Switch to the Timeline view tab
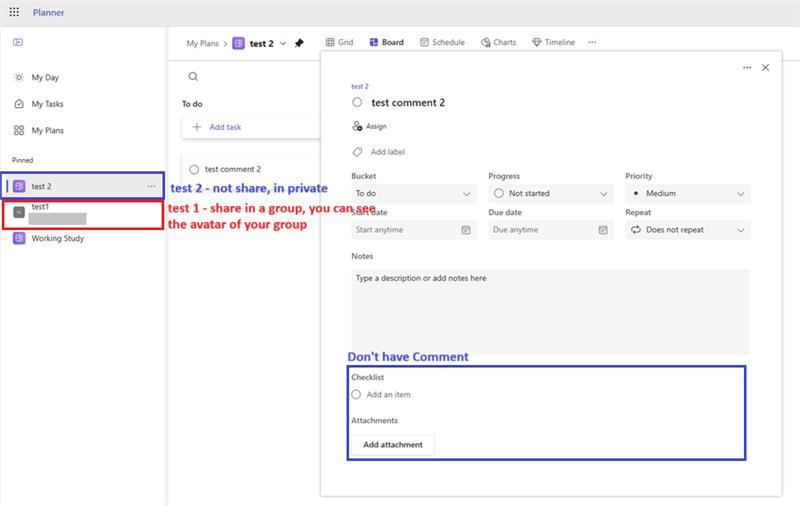800x505 pixels. point(554,42)
